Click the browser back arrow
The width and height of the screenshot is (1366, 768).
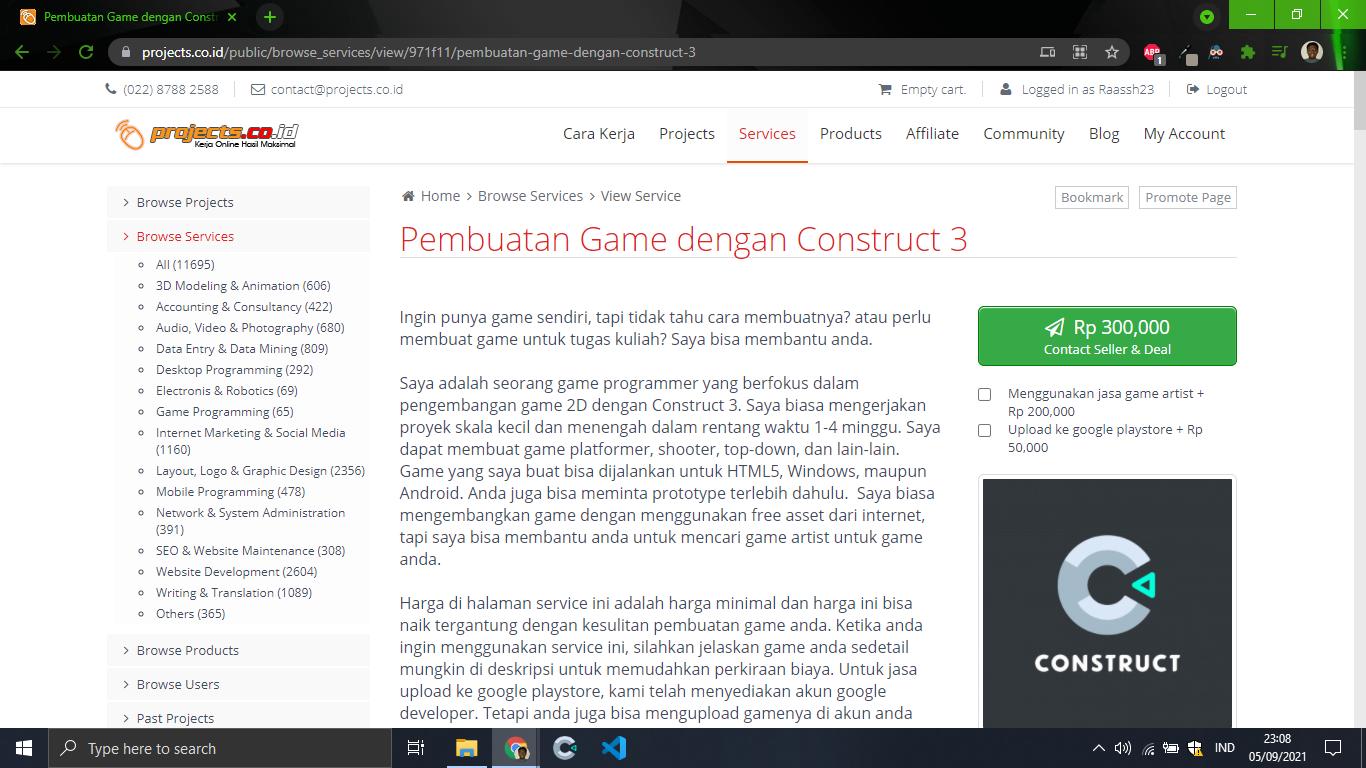coord(22,52)
